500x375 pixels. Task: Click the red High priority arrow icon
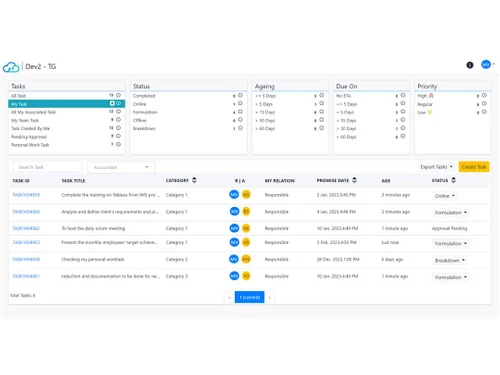pyautogui.click(x=431, y=96)
